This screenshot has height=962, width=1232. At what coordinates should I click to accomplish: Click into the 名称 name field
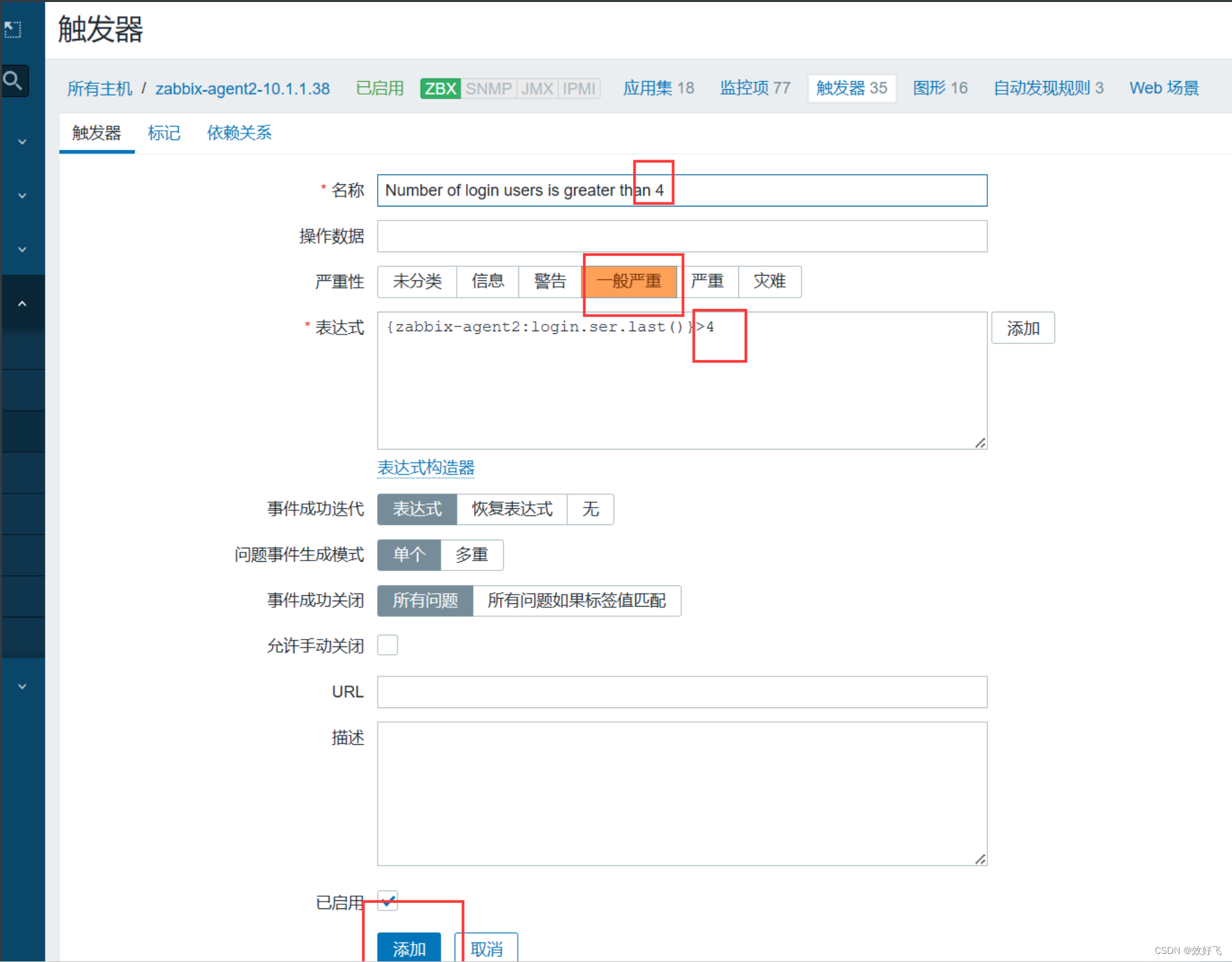pyautogui.click(x=682, y=190)
